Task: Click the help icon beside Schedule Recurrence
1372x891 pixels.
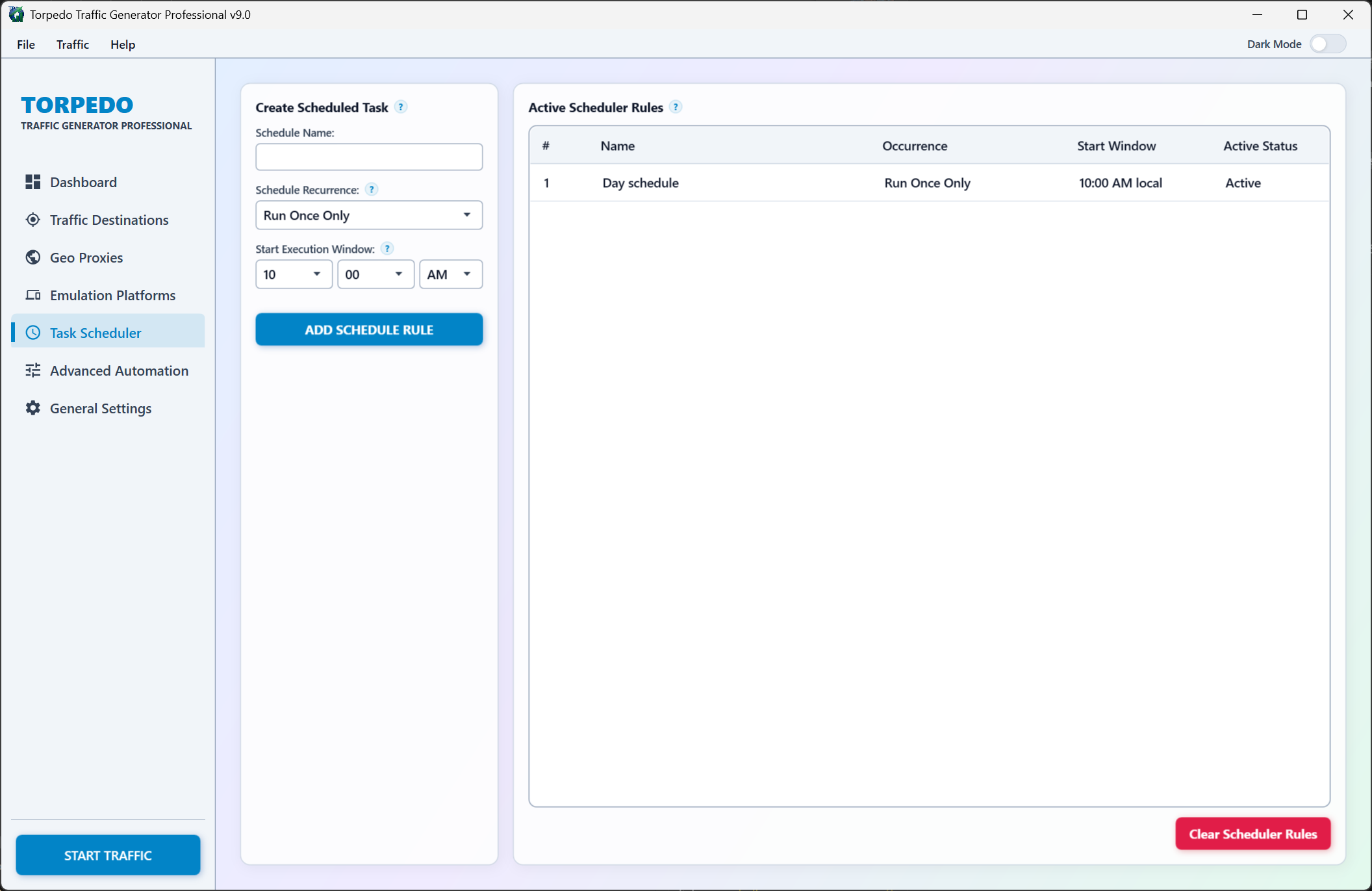Action: tap(372, 190)
